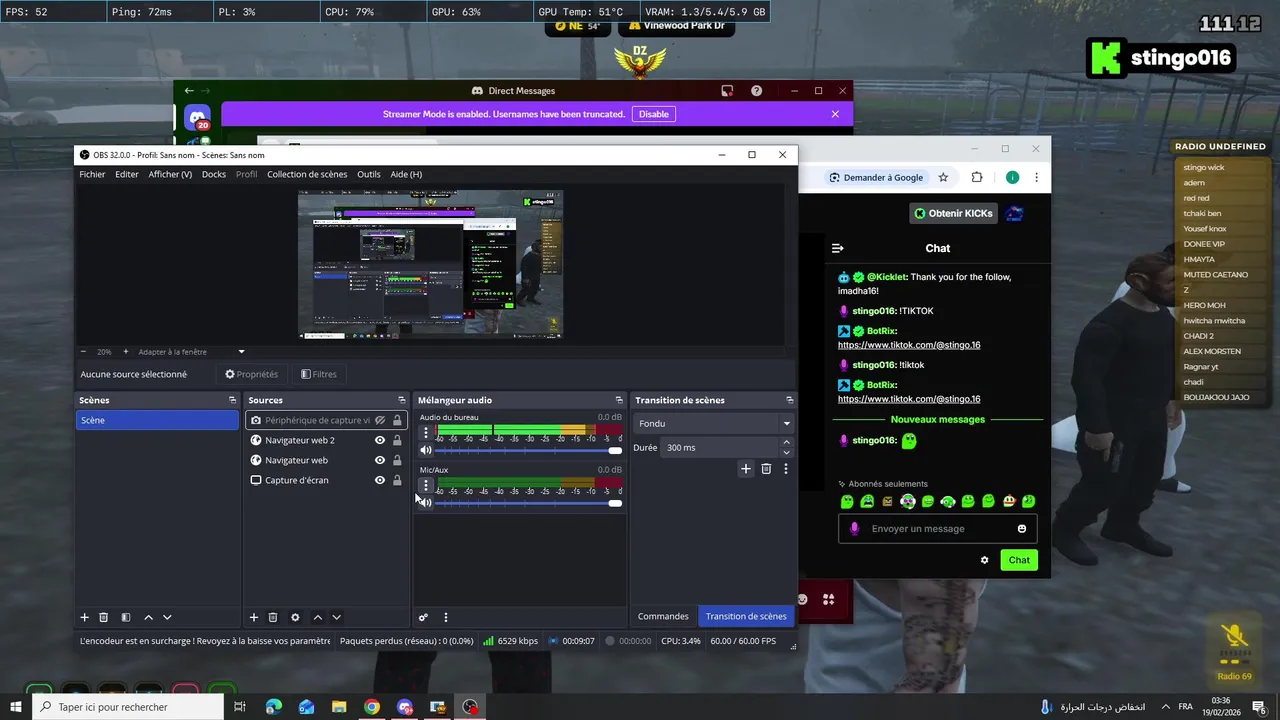Hide the Navigateur web source
Viewport: 1280px width, 720px height.
[380, 460]
